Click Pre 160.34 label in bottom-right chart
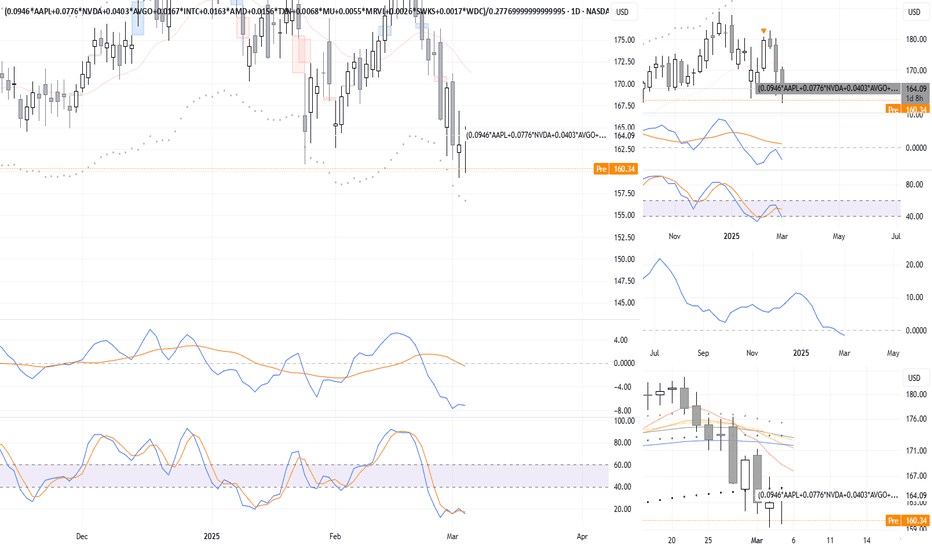This screenshot has height=550, width=932. [x=907, y=520]
